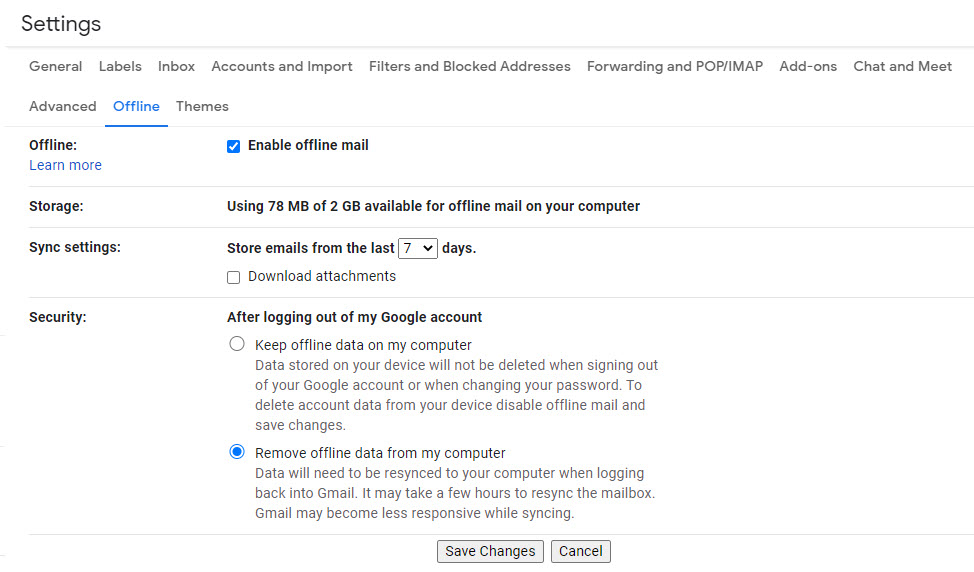Follow the Learn more link under Offline
This screenshot has height=572, width=974.
tap(65, 165)
